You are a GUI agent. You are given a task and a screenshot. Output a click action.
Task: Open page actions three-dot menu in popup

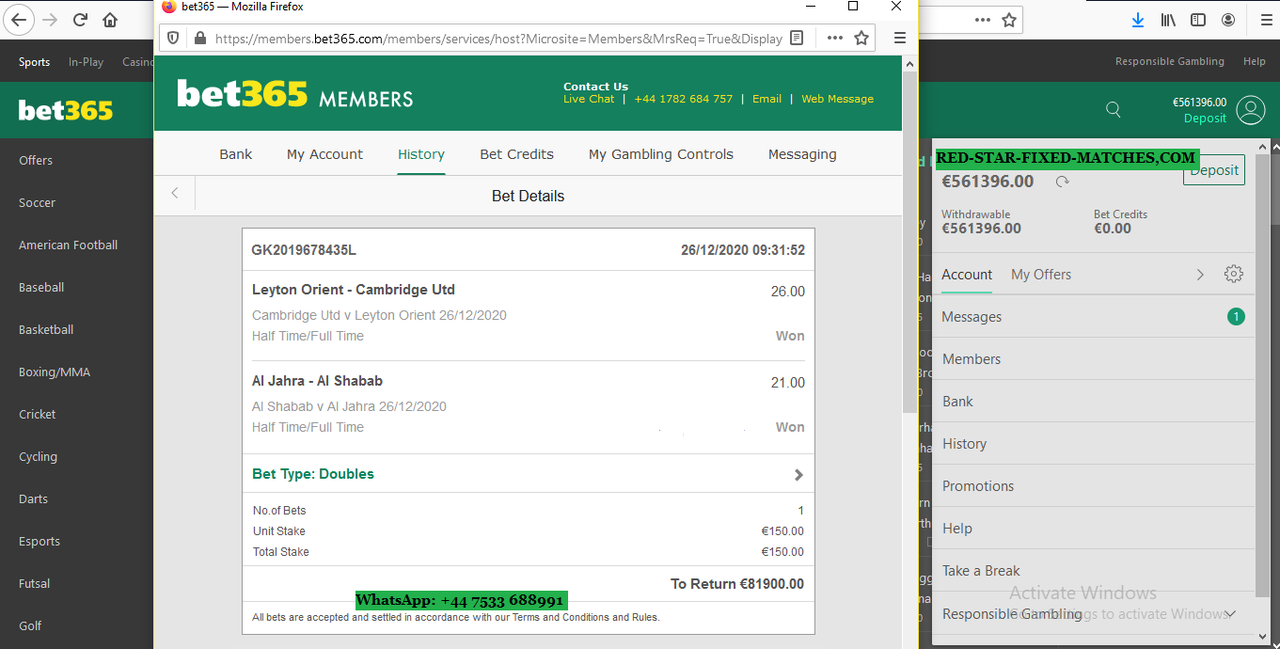pos(835,38)
